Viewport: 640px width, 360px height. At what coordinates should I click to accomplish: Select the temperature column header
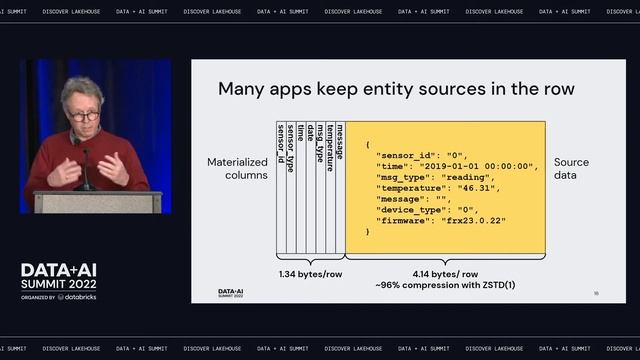click(x=330, y=148)
